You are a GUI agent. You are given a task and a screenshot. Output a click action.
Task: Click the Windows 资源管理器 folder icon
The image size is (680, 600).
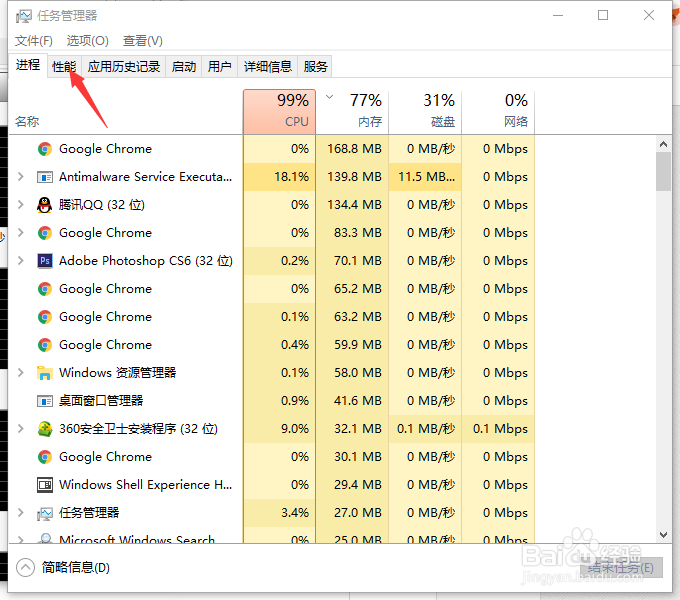(44, 373)
